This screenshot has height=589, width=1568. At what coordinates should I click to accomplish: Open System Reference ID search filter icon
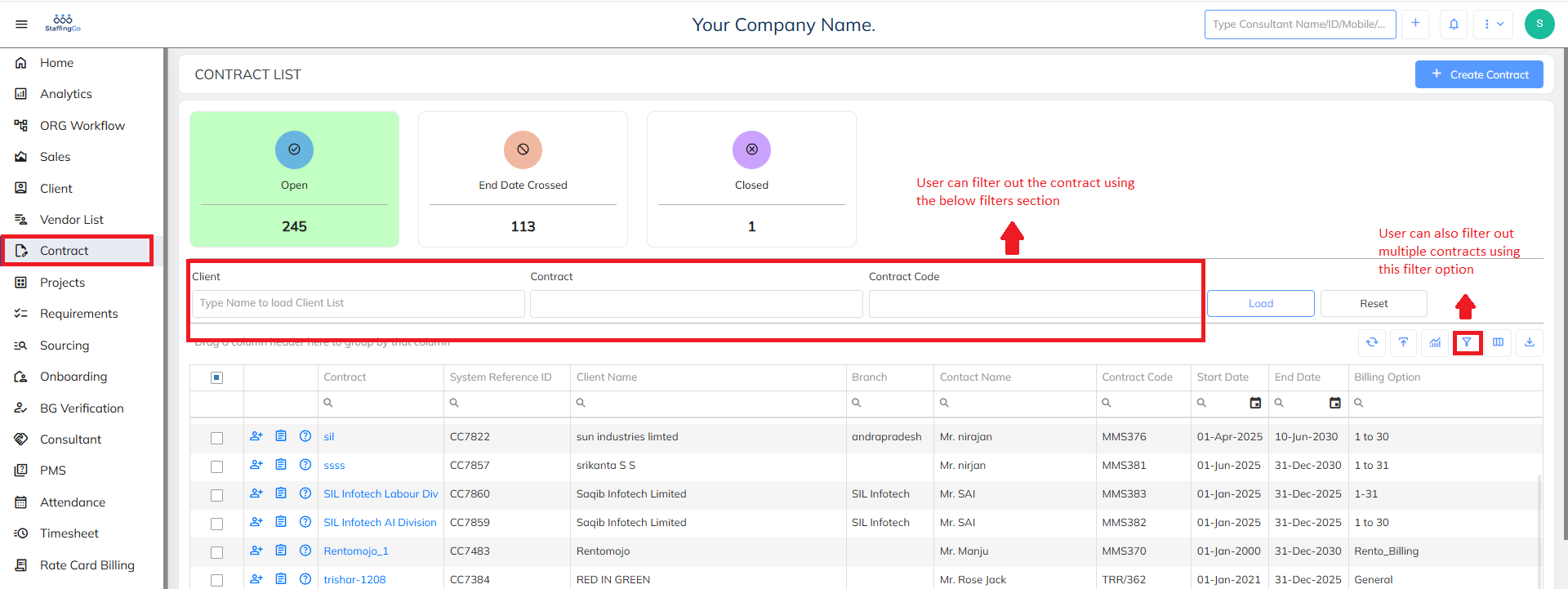[454, 403]
